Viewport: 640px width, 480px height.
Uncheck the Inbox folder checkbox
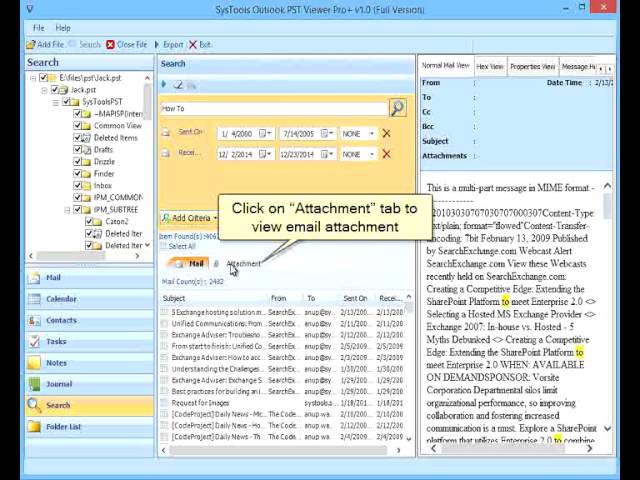pyautogui.click(x=78, y=185)
